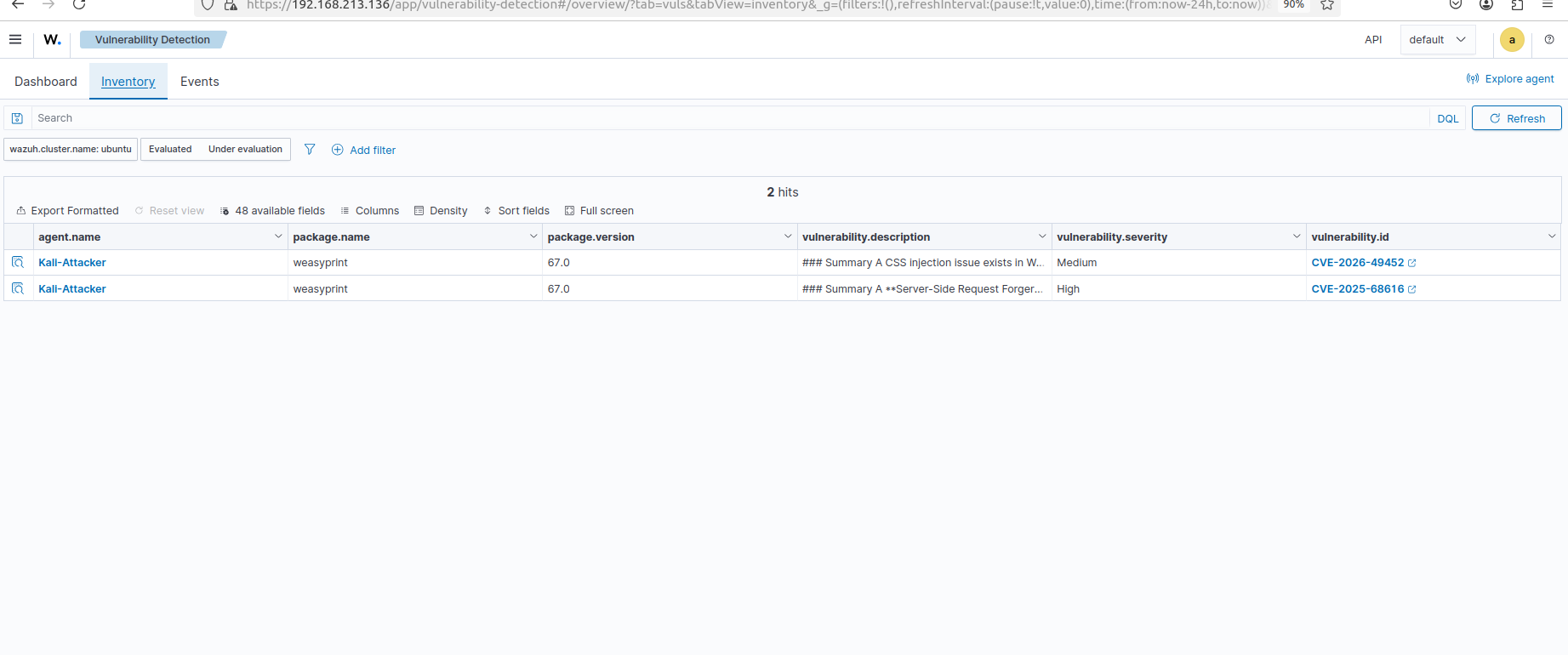Toggle the Under evaluation filter
The width and height of the screenshot is (1568, 655).
245,149
